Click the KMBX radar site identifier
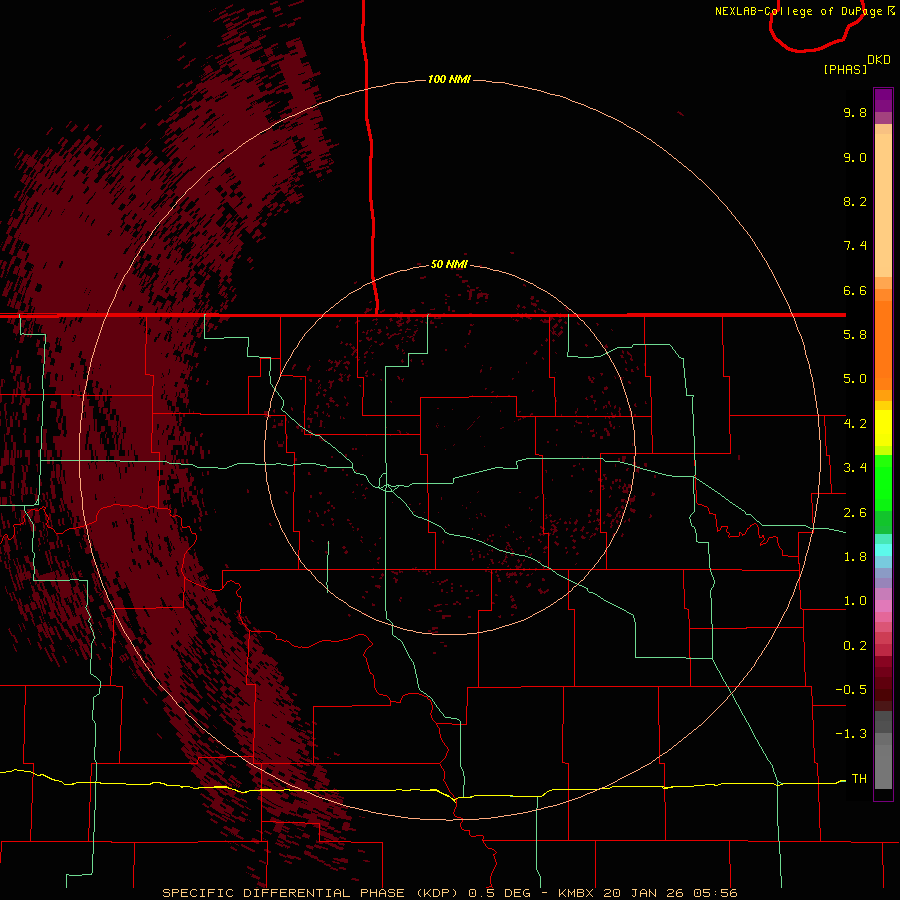900x900 pixels. (x=576, y=893)
